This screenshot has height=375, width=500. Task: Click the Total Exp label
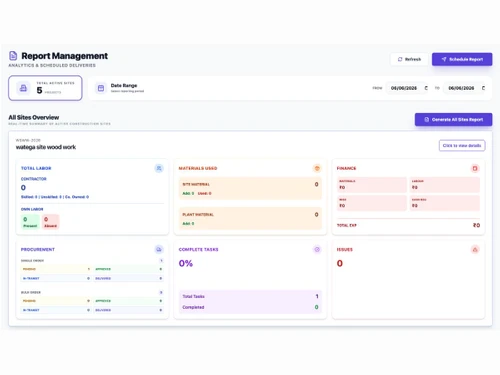pos(347,225)
